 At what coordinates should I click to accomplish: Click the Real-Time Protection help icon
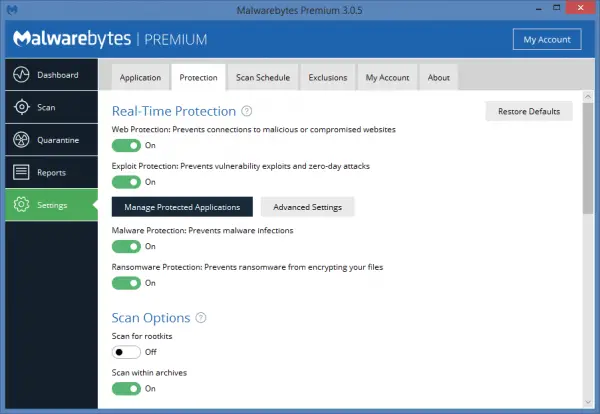[x=247, y=111]
